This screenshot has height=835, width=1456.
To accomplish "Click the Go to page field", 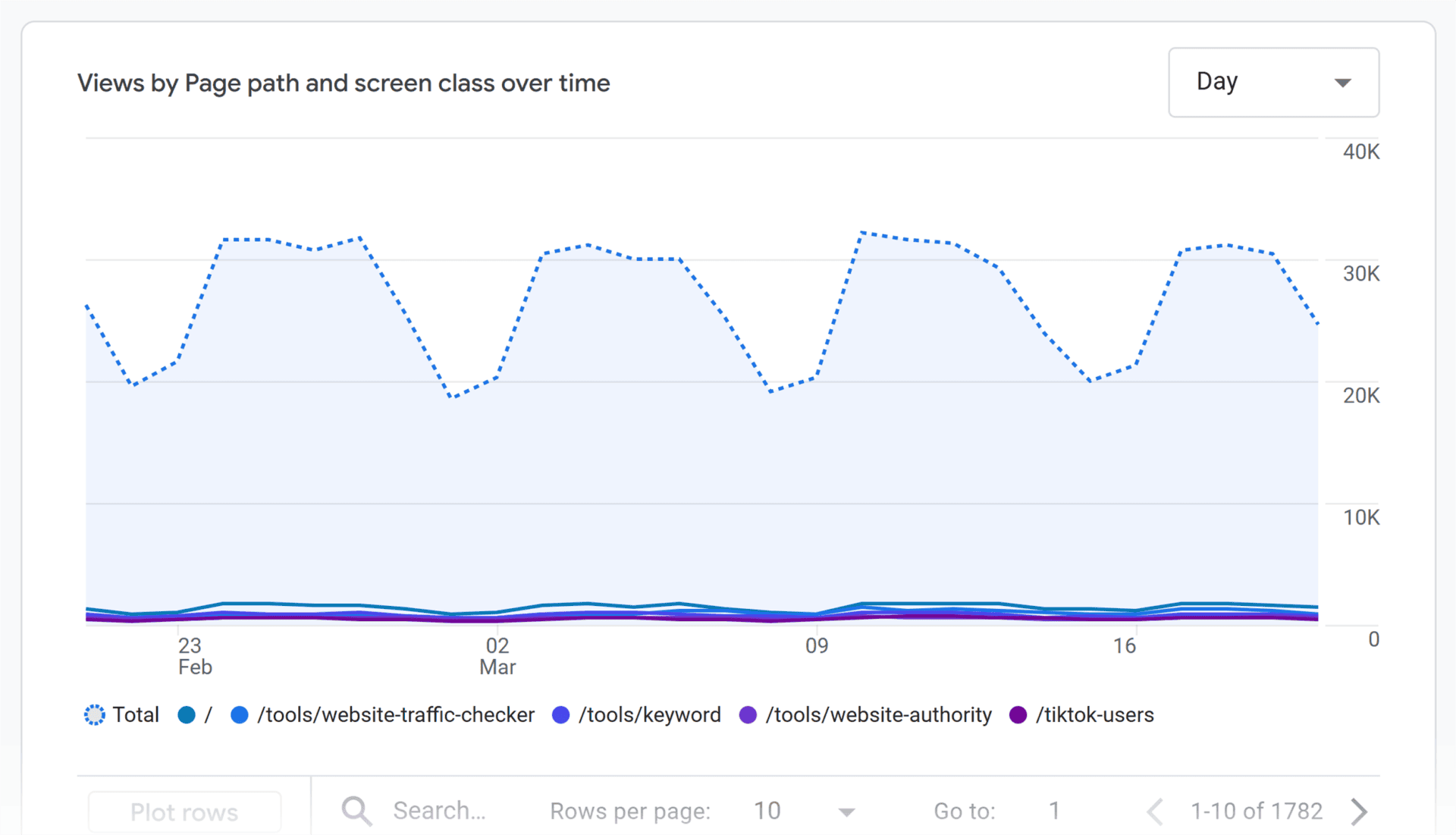I will [1053, 811].
